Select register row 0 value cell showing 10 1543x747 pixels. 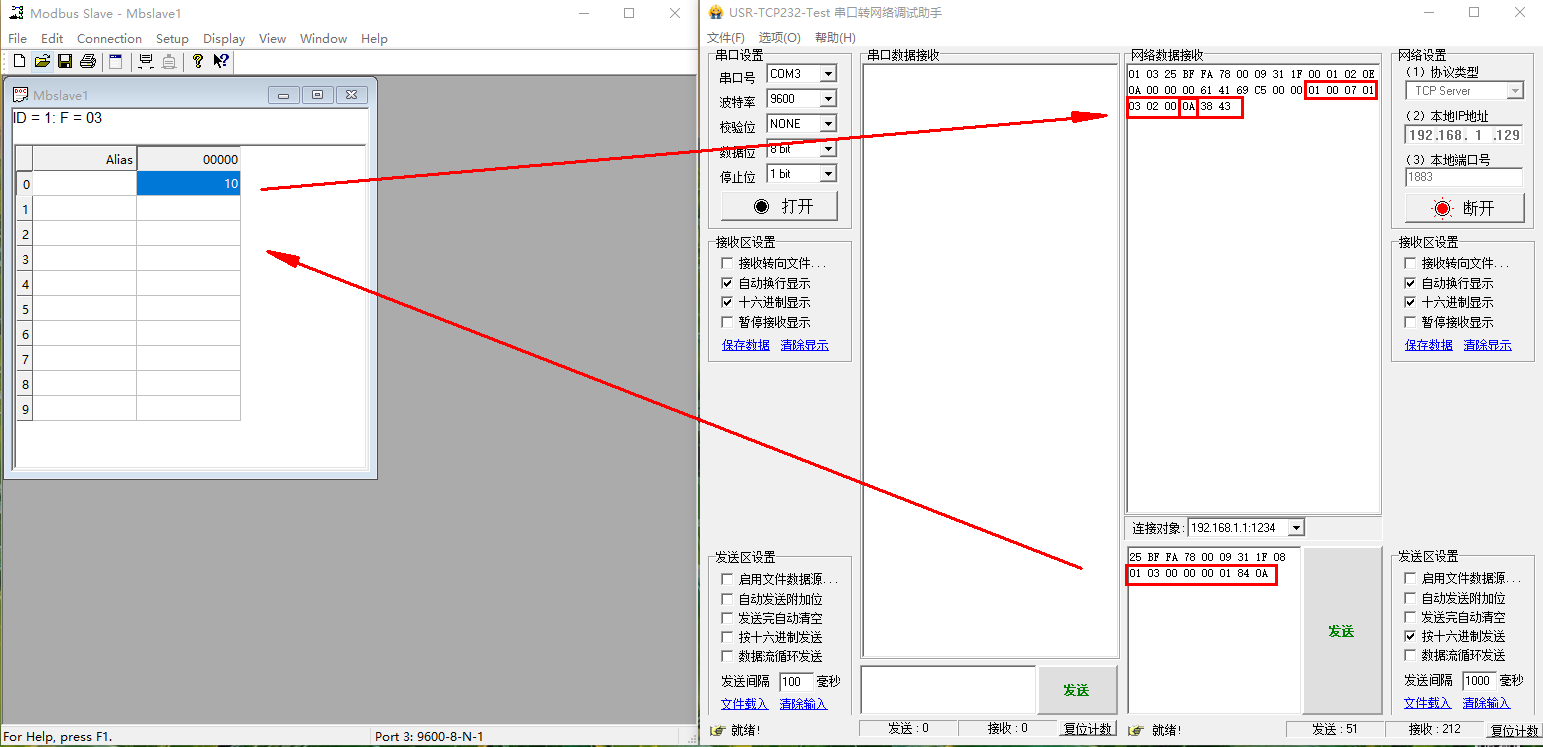click(x=188, y=184)
